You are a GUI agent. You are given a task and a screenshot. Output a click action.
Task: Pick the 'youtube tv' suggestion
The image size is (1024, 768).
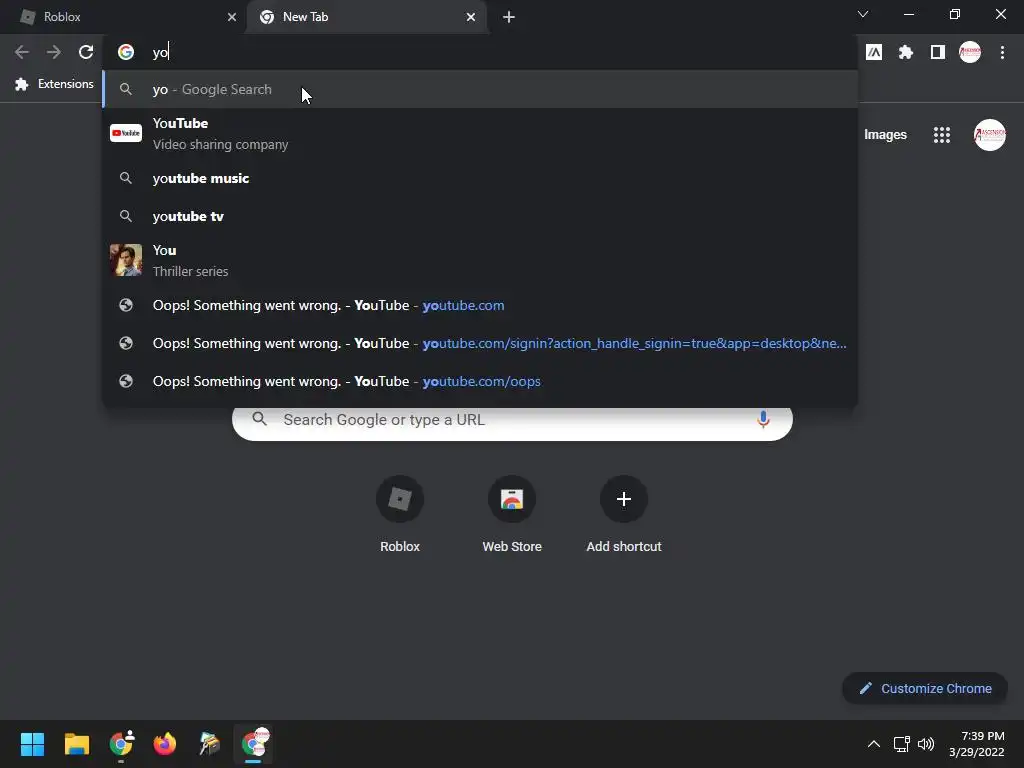pos(480,216)
